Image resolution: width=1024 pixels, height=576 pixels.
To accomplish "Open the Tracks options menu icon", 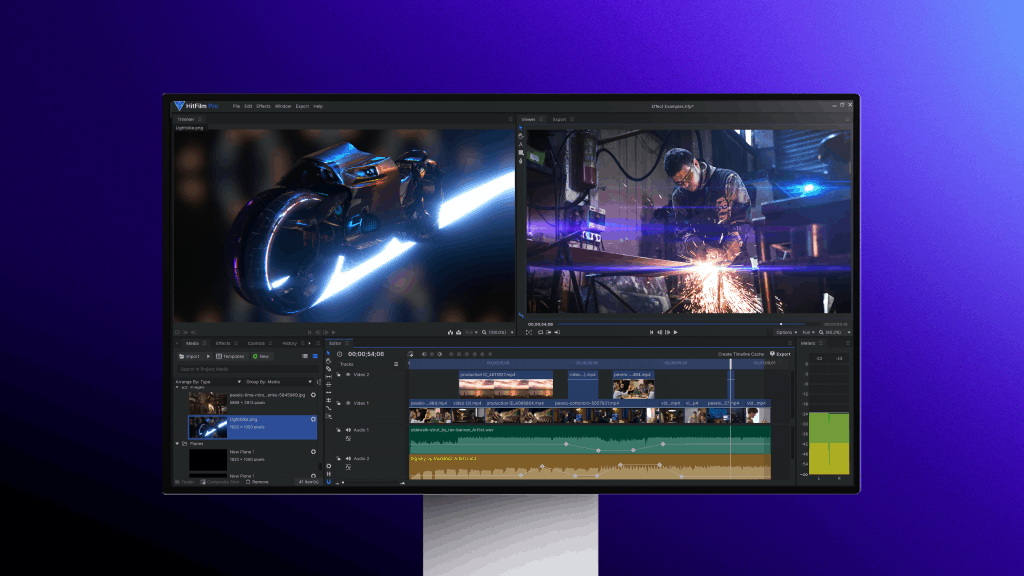I will (396, 364).
